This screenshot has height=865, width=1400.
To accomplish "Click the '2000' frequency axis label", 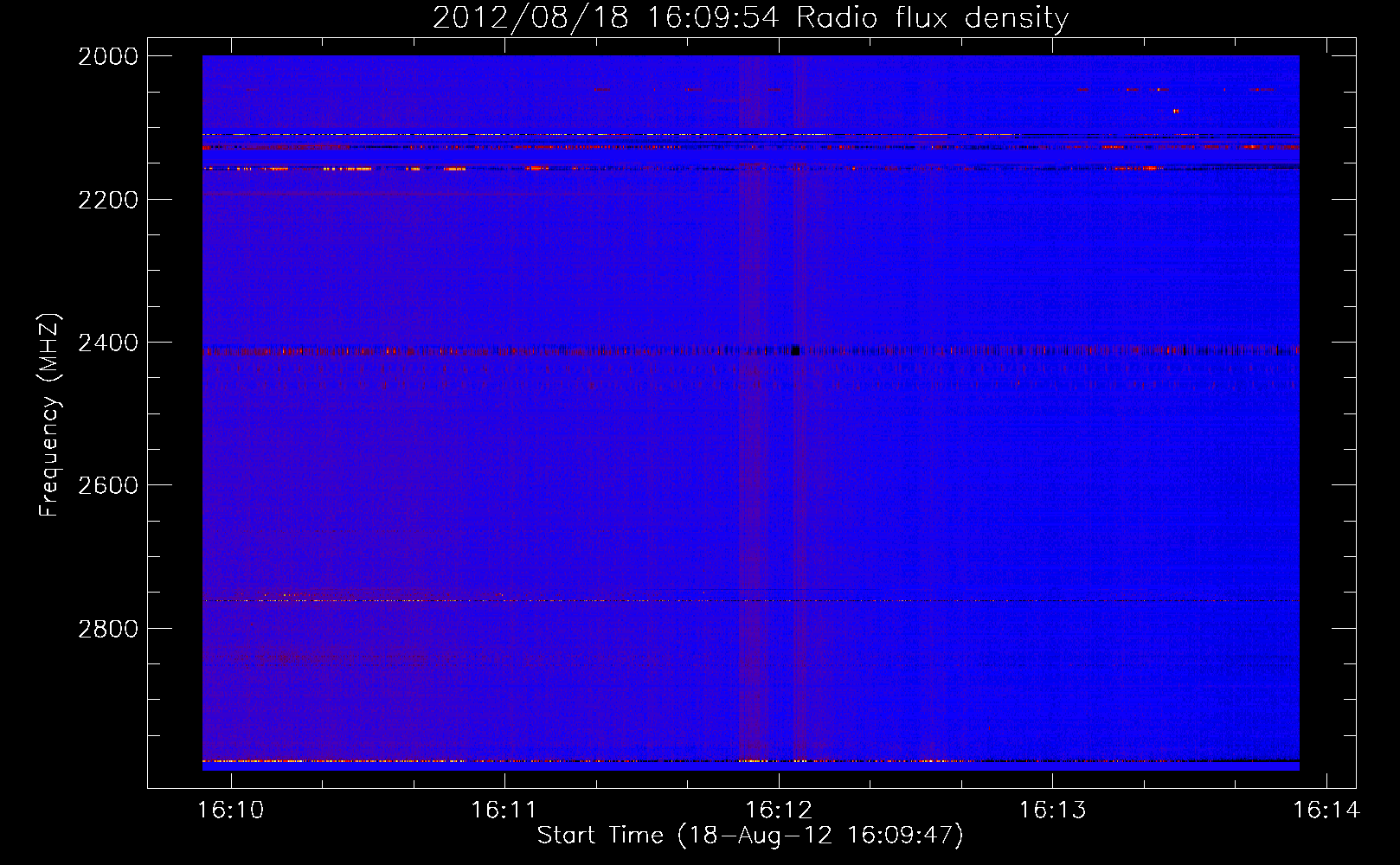I will point(108,56).
